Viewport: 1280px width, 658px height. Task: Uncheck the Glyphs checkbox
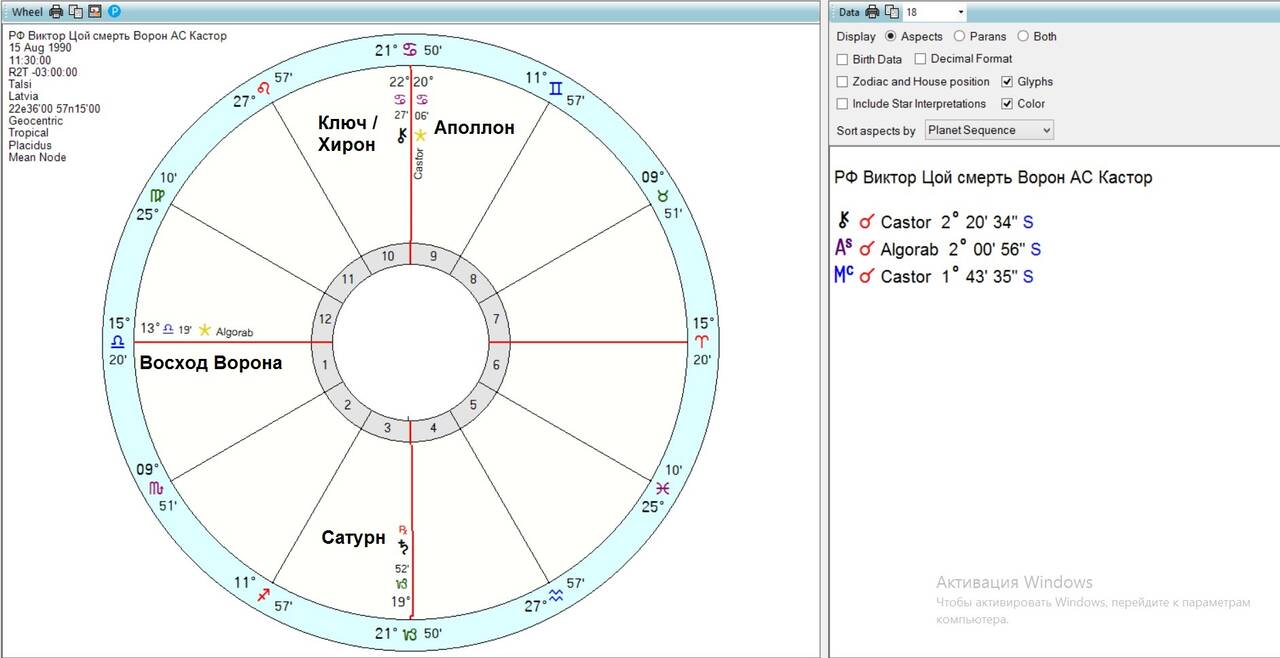(1007, 82)
